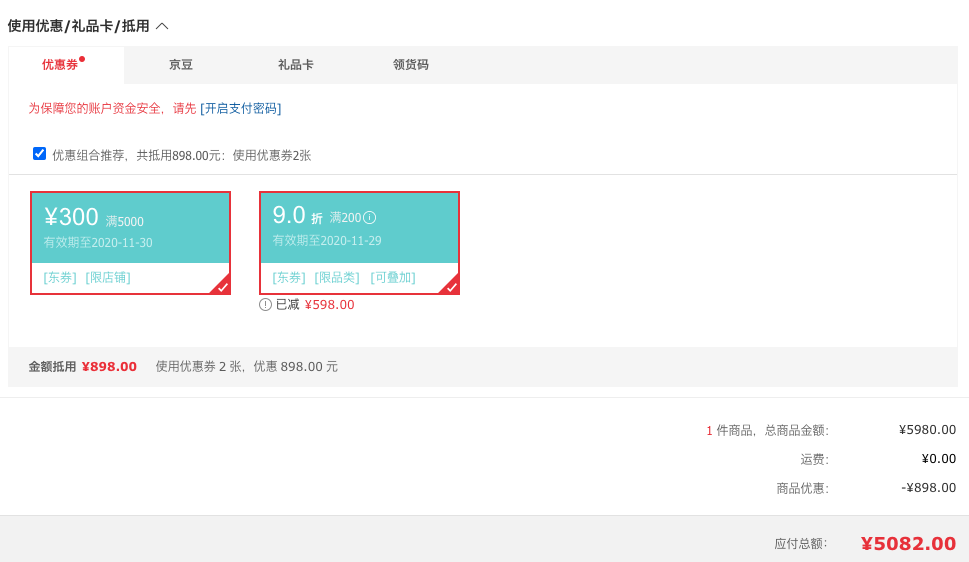The height and width of the screenshot is (562, 969).
Task: Click the warning icon next to 已减
Action: tap(265, 305)
